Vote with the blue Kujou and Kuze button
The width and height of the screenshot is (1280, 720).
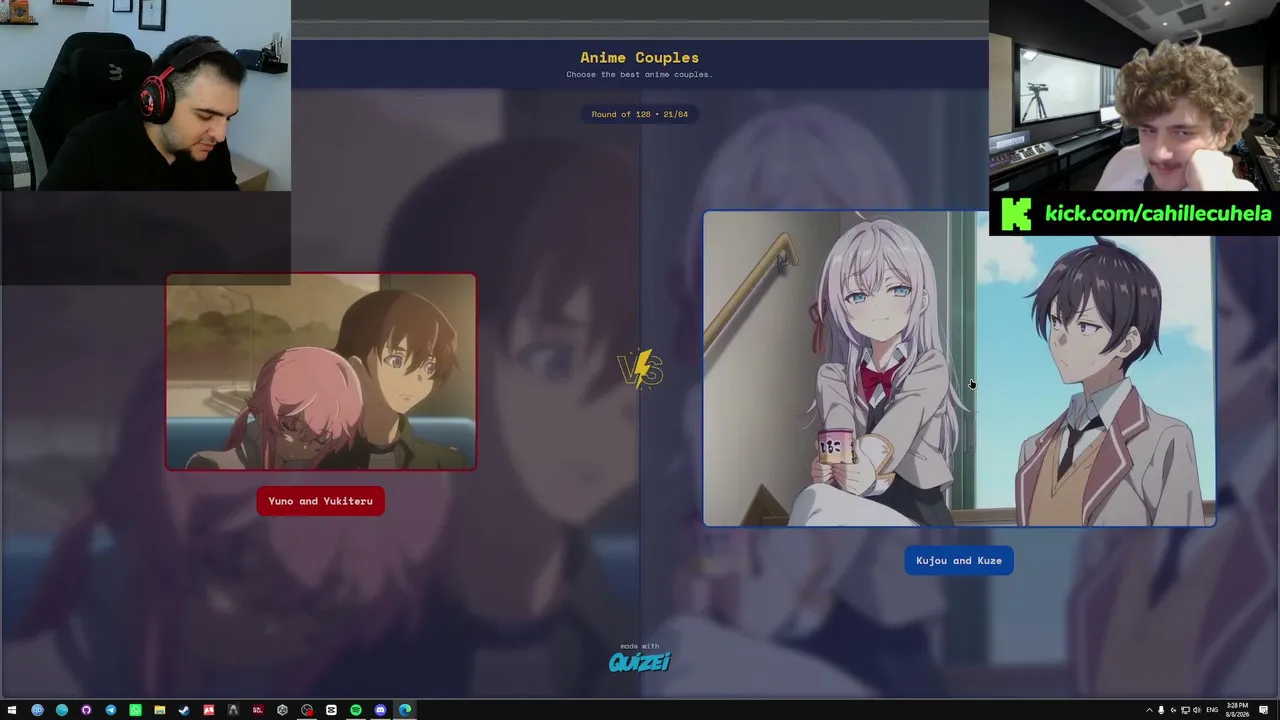tap(959, 560)
